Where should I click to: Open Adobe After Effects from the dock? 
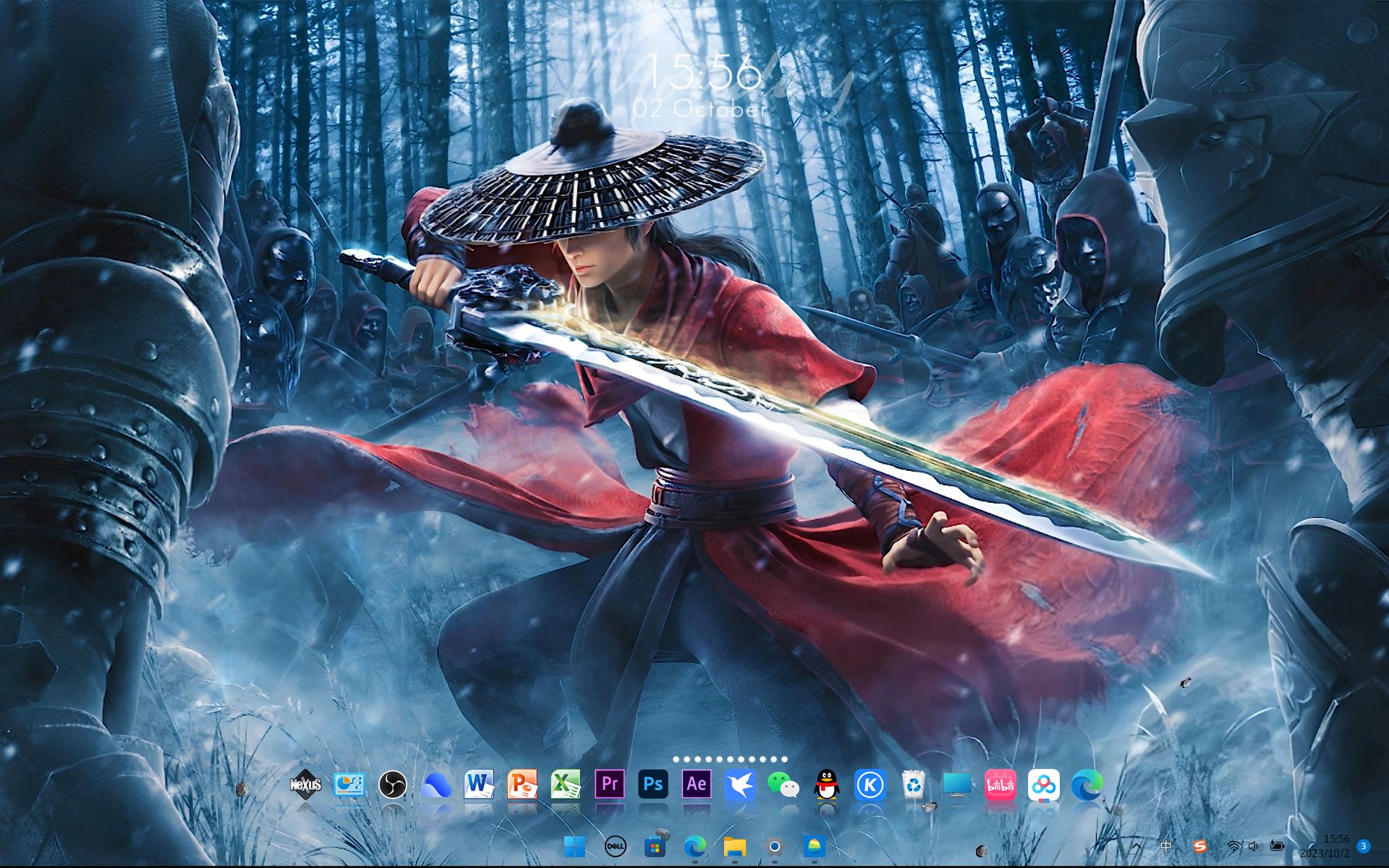(696, 784)
